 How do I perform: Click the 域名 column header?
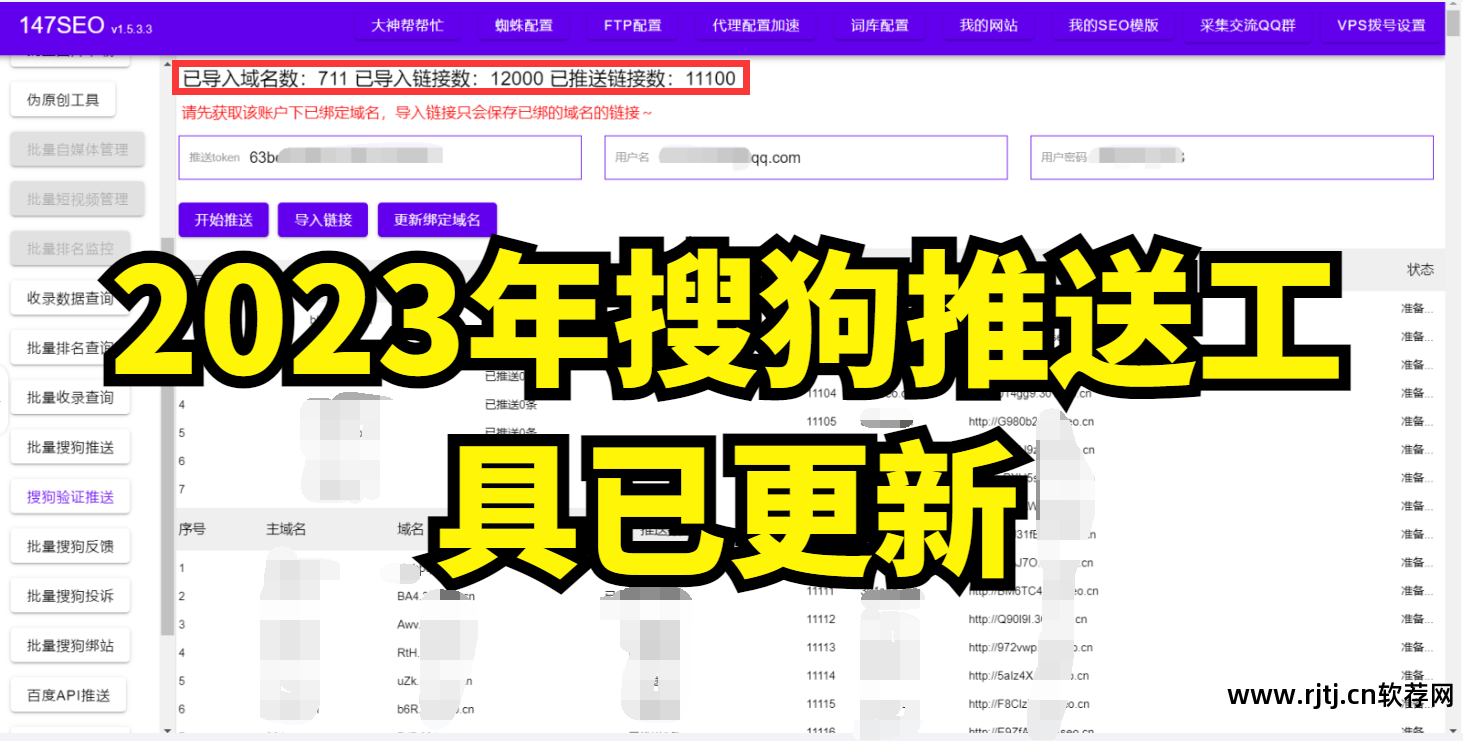point(411,529)
